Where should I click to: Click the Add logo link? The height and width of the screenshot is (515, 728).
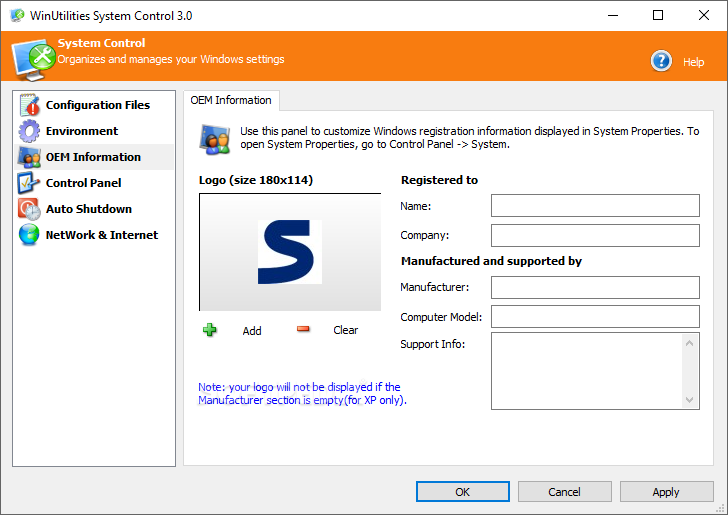(252, 331)
